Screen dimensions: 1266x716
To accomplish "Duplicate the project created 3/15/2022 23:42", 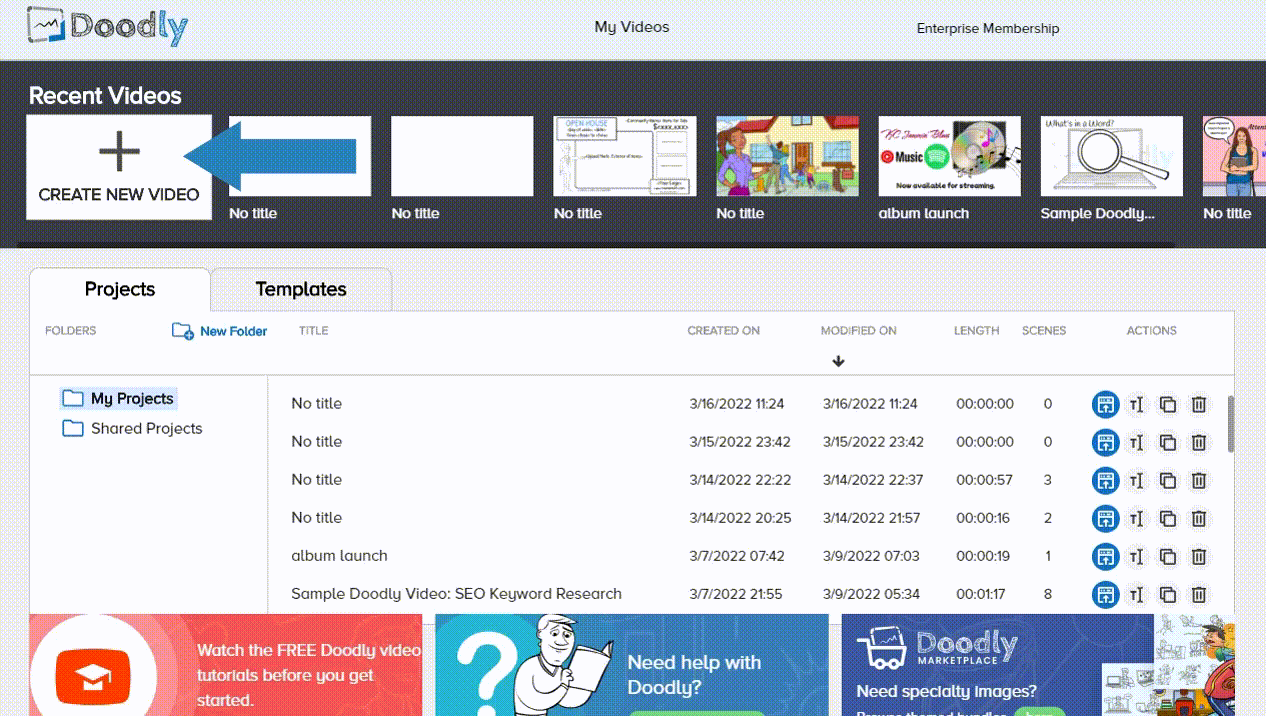I will pyautogui.click(x=1167, y=443).
